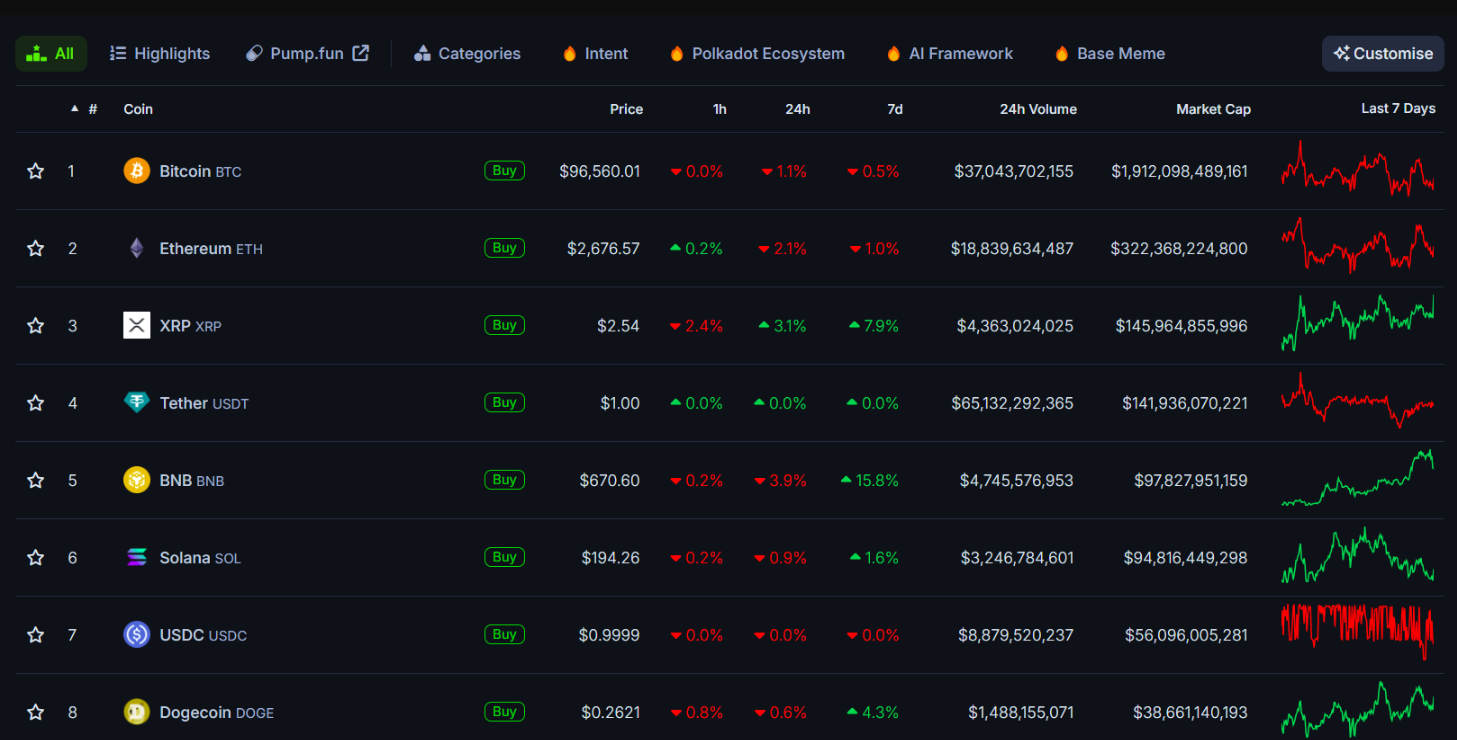Open Ethereum's 7-day sparkline chart
The image size is (1457, 740).
pyautogui.click(x=1358, y=245)
